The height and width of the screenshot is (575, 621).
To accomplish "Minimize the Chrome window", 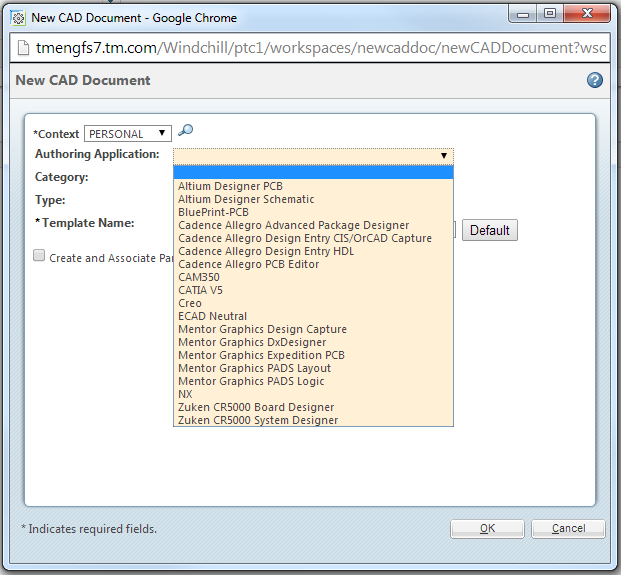I will [x=523, y=14].
